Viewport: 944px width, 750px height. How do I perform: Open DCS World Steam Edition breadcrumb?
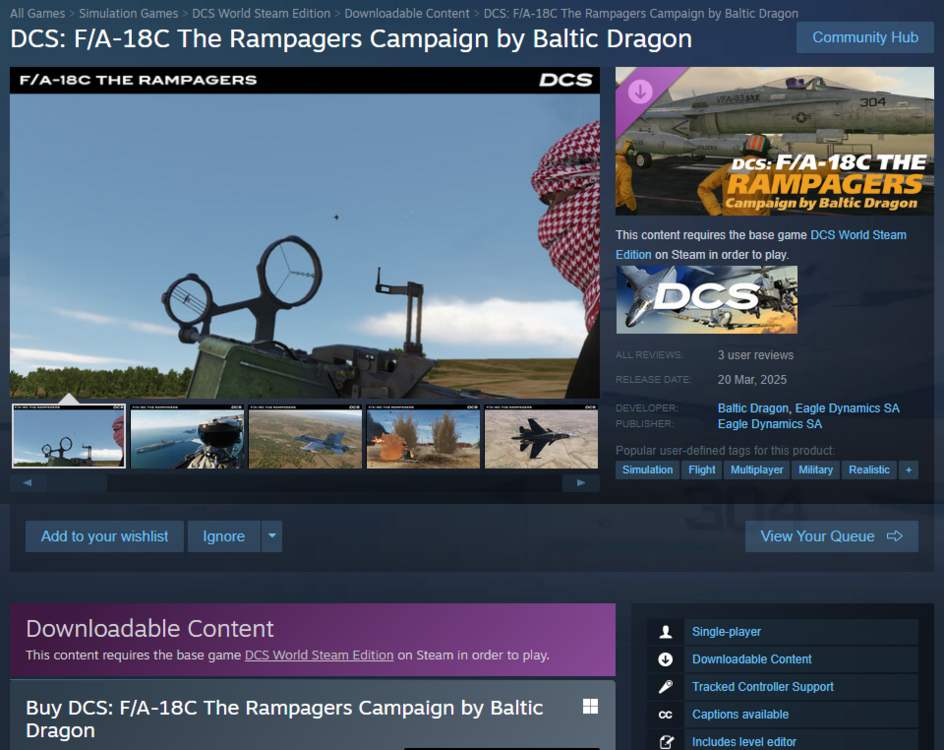coord(261,13)
